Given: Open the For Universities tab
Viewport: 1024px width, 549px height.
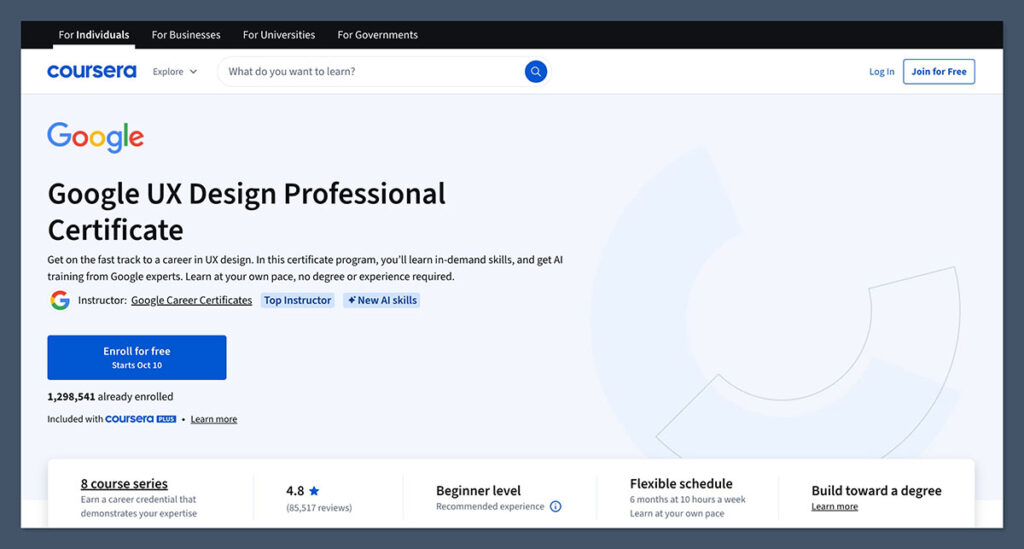Looking at the screenshot, I should point(279,35).
